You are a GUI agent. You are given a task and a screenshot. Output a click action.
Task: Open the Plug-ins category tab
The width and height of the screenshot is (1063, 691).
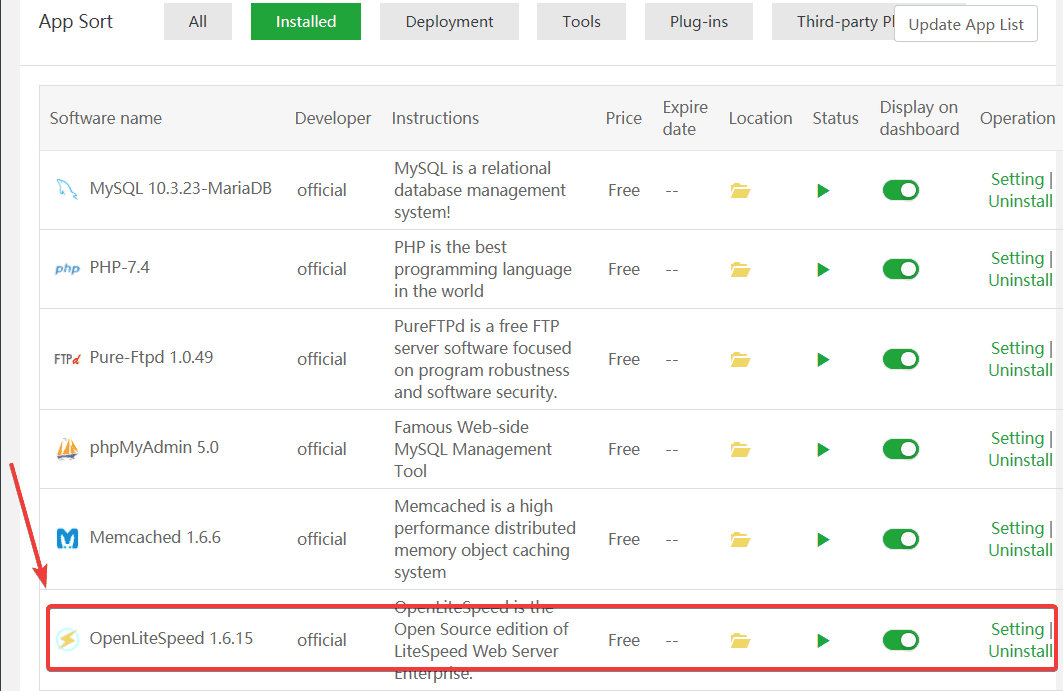pyautogui.click(x=698, y=22)
